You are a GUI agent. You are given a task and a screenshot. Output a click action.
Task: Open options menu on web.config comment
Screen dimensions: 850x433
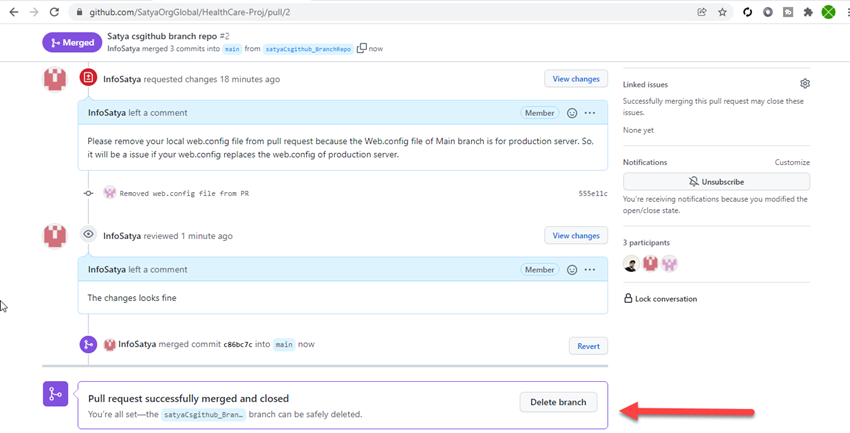[590, 113]
